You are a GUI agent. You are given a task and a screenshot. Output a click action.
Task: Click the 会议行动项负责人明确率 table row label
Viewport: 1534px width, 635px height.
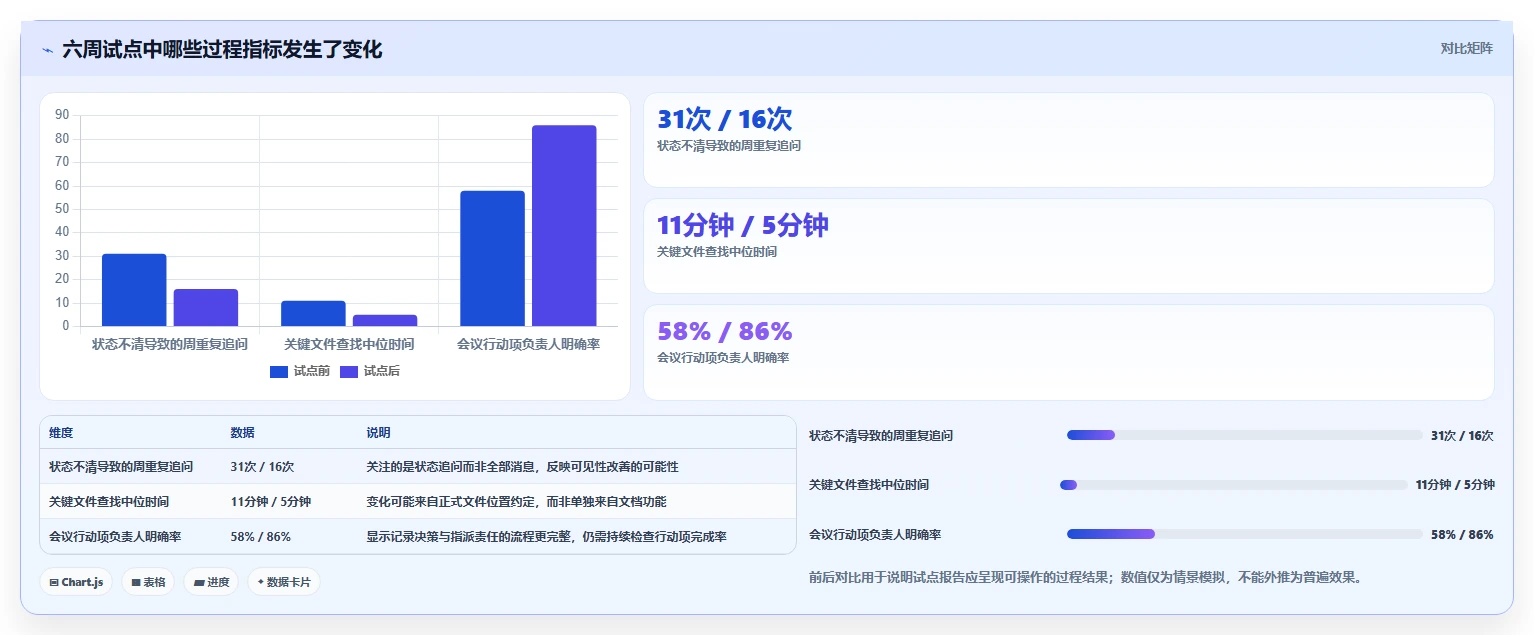[x=115, y=537]
